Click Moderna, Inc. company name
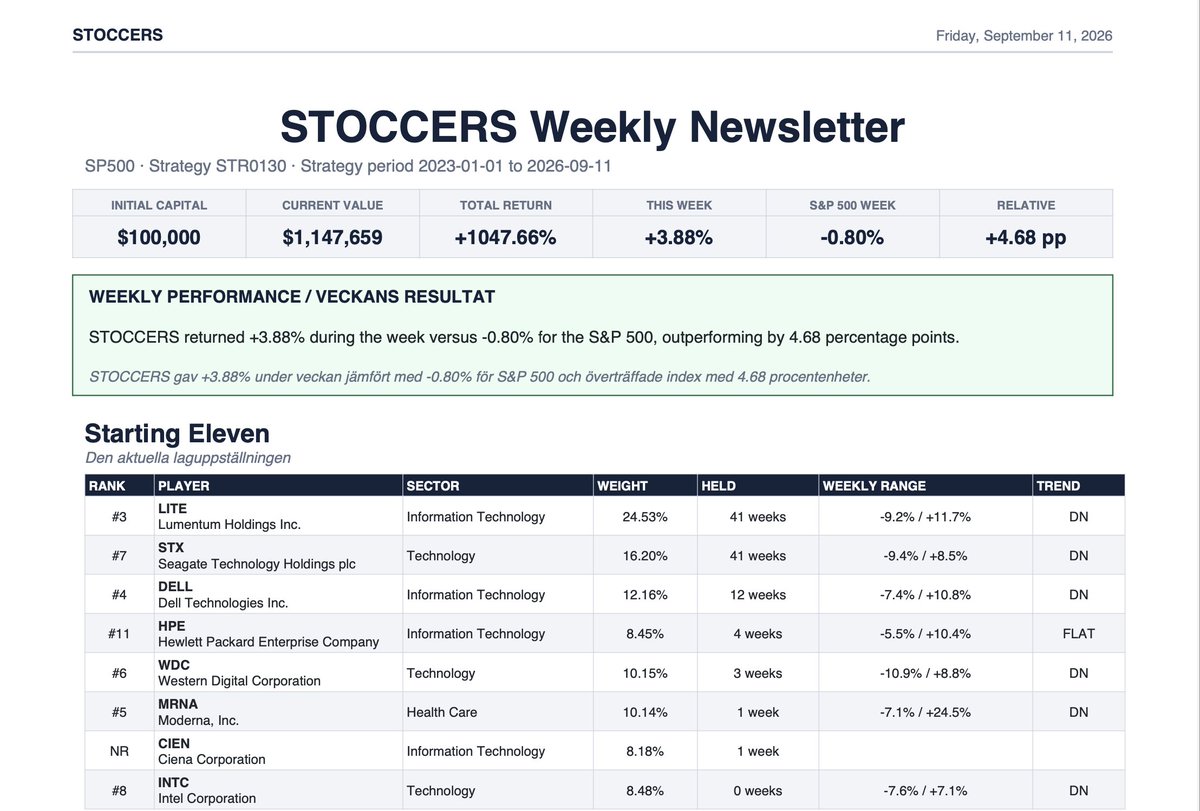Viewport: 1200px width, 811px height. (x=198, y=719)
